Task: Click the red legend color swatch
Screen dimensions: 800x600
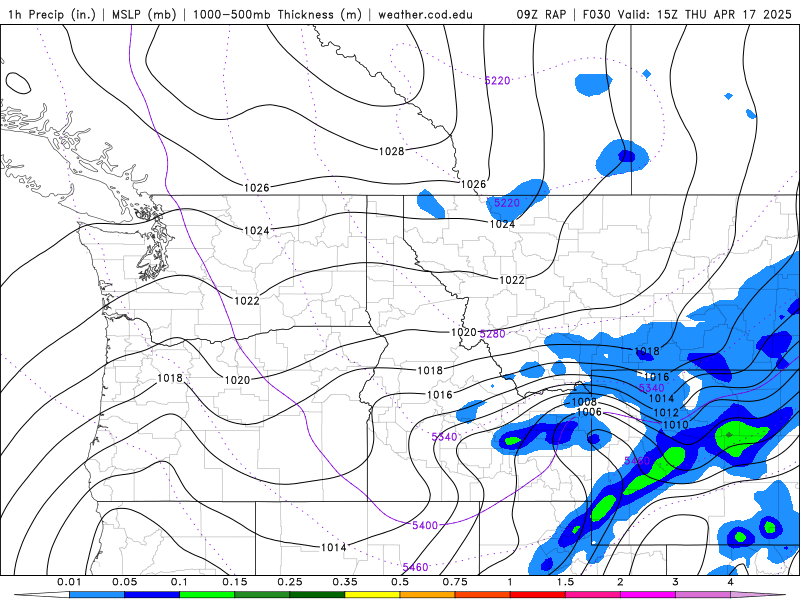Action: pos(538,595)
